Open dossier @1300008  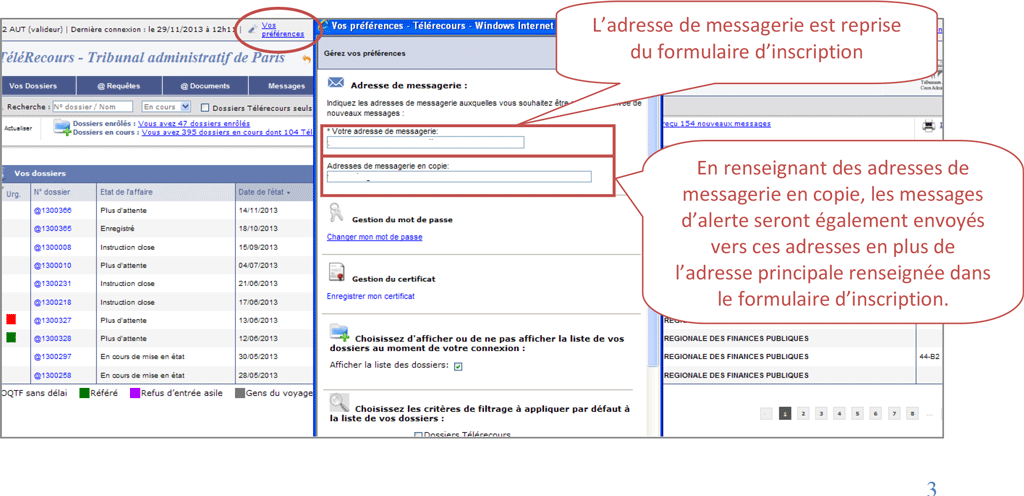point(53,247)
